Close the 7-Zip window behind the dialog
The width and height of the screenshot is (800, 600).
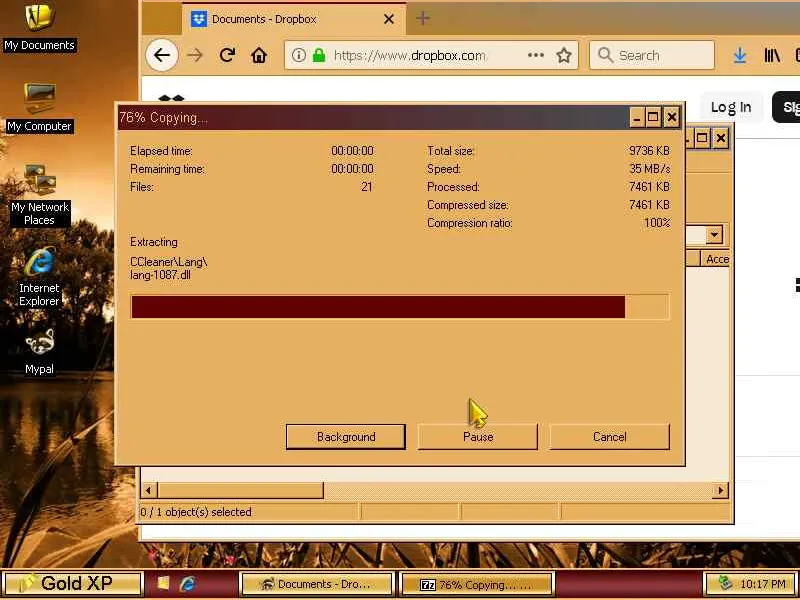click(721, 138)
